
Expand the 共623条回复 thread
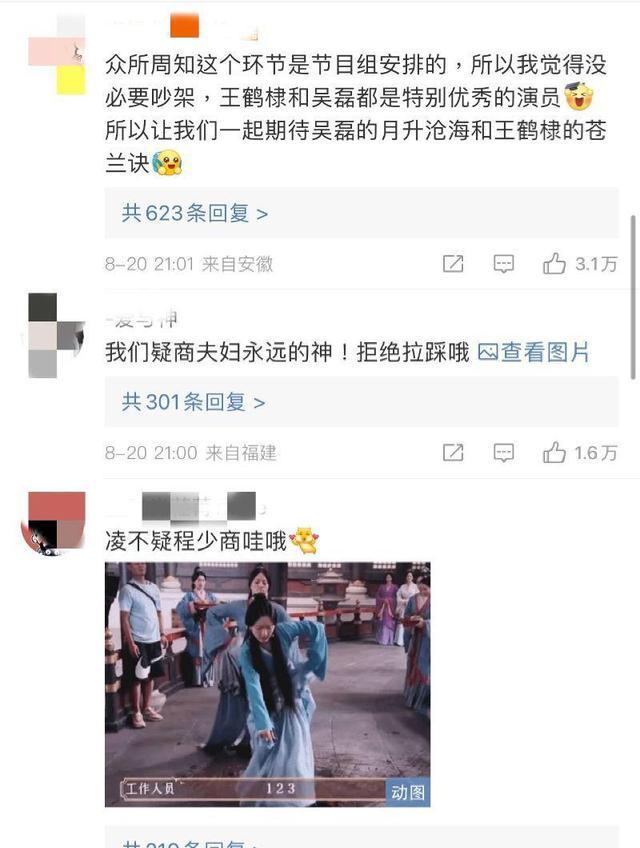coord(361,213)
